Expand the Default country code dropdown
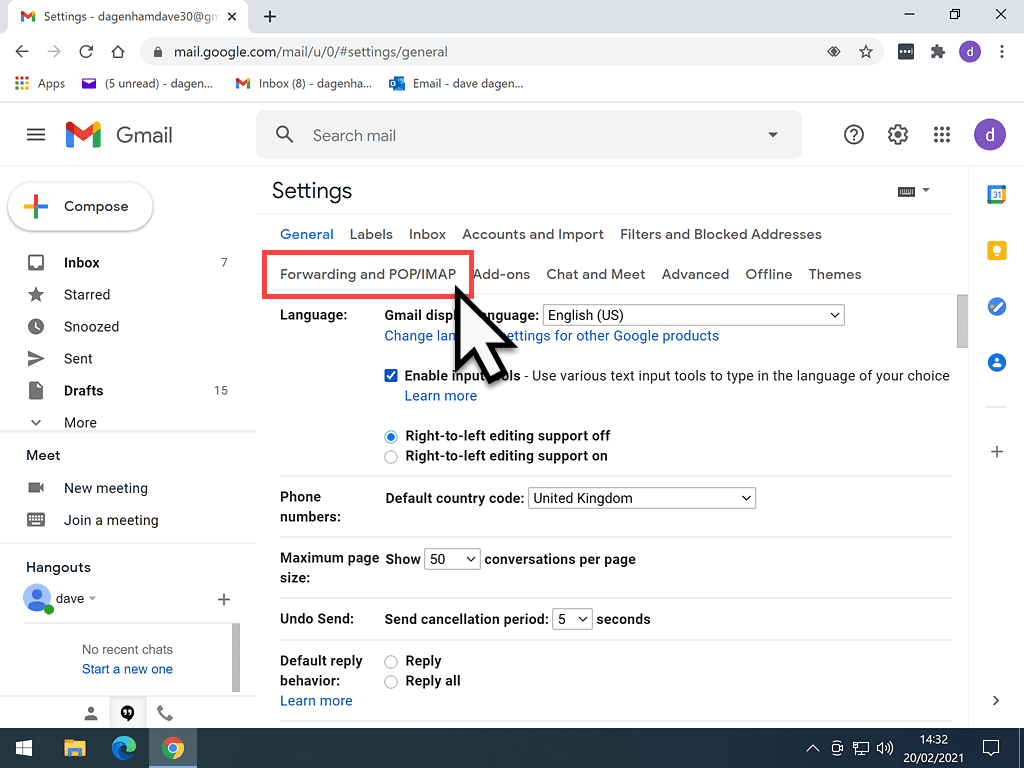 (x=641, y=497)
